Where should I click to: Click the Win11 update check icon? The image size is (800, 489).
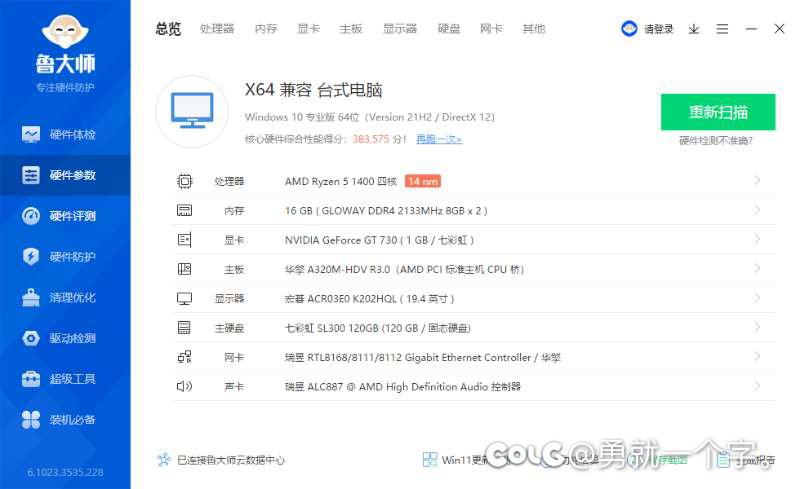[430, 459]
